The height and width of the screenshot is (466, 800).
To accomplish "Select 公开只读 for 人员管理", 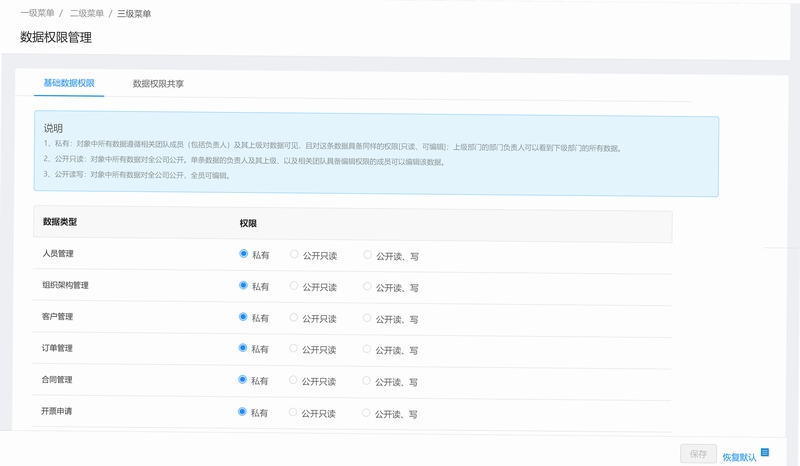I will tap(294, 254).
